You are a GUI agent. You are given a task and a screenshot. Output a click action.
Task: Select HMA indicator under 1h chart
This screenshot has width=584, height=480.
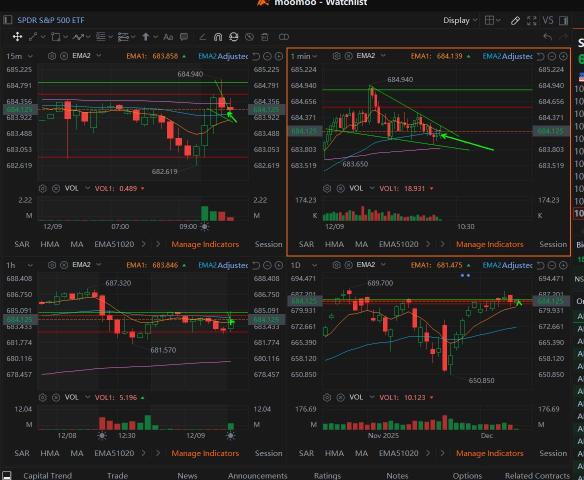50,453
